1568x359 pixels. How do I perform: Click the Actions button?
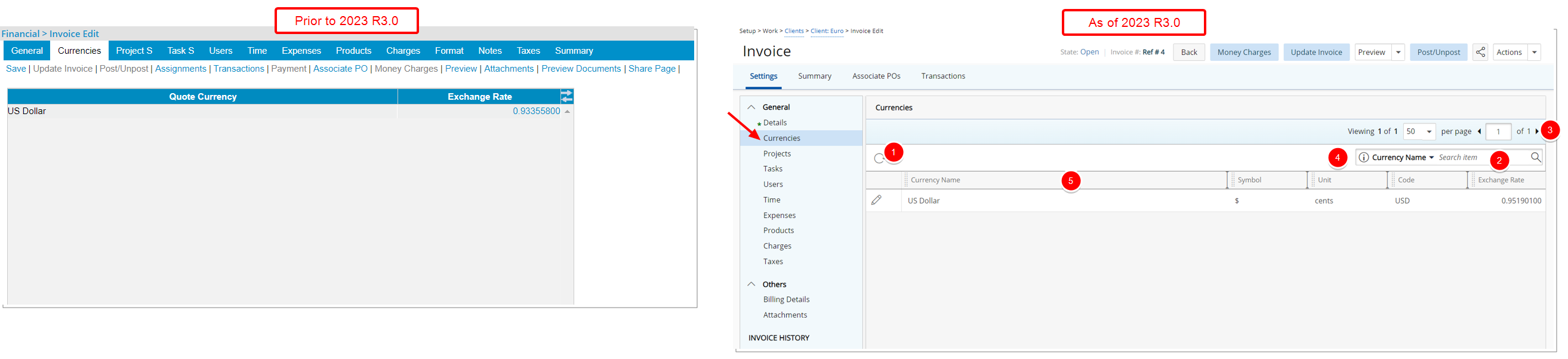point(1510,53)
